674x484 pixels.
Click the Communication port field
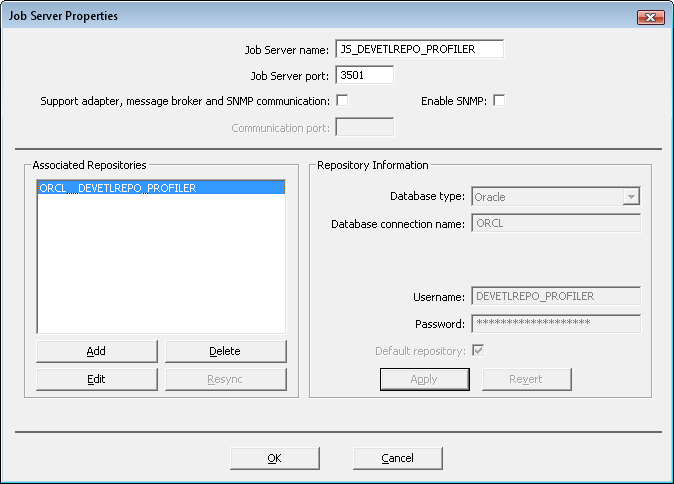[x=365, y=127]
